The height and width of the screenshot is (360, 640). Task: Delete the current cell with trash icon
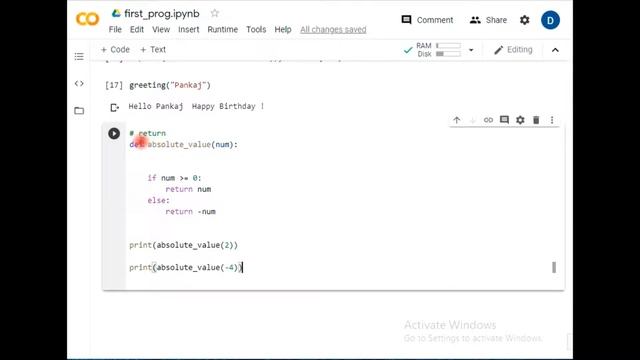[536, 120]
